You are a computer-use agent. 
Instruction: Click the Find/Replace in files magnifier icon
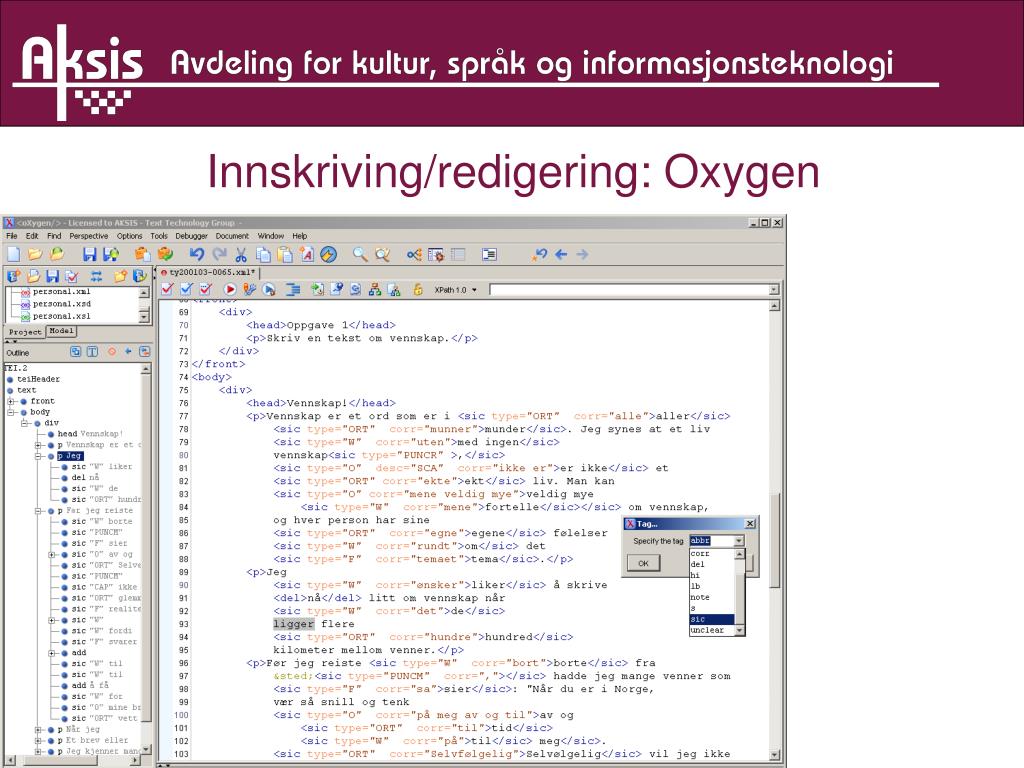(x=383, y=254)
